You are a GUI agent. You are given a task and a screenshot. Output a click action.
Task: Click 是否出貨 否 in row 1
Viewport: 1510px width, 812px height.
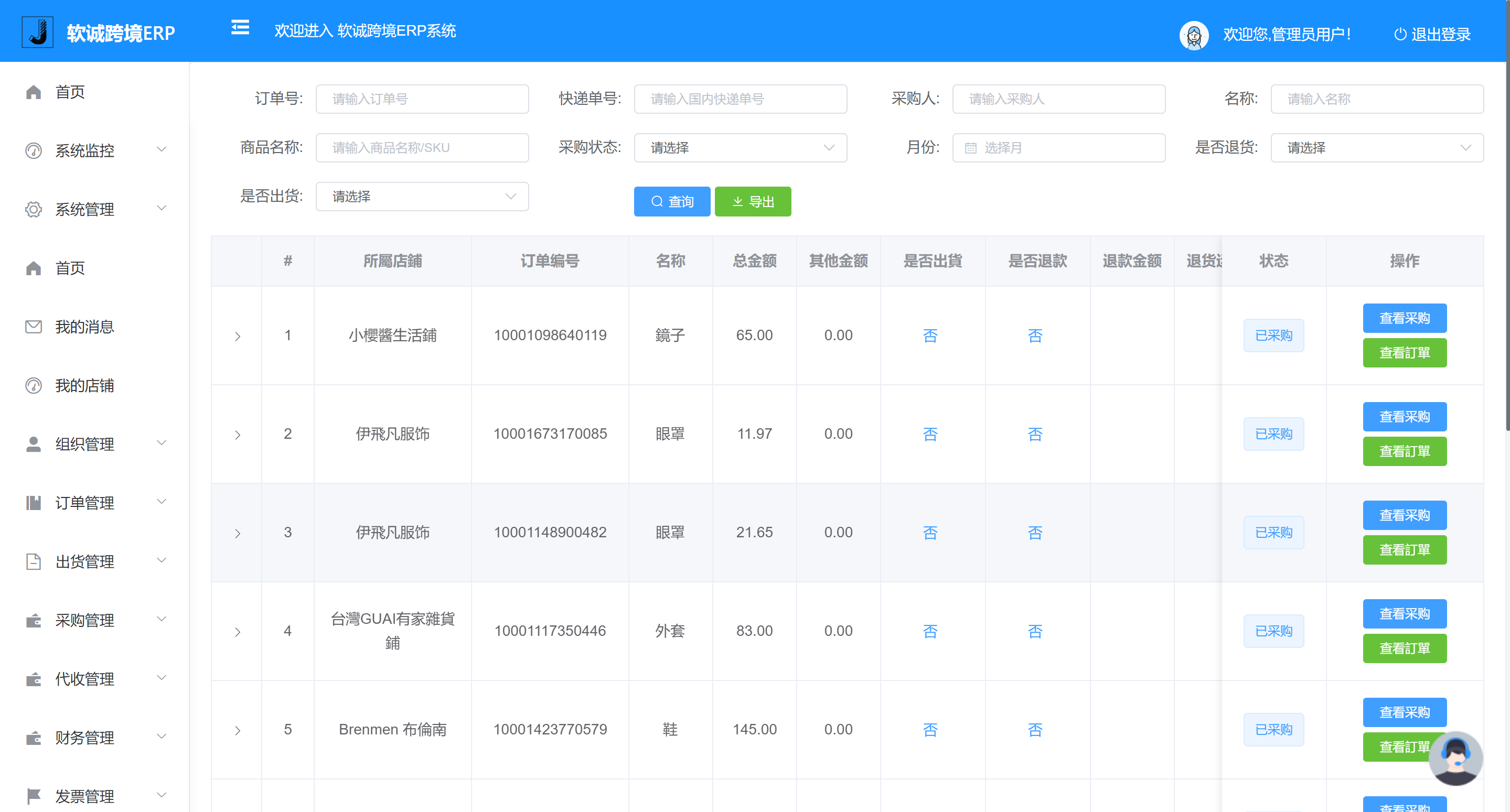pyautogui.click(x=930, y=335)
